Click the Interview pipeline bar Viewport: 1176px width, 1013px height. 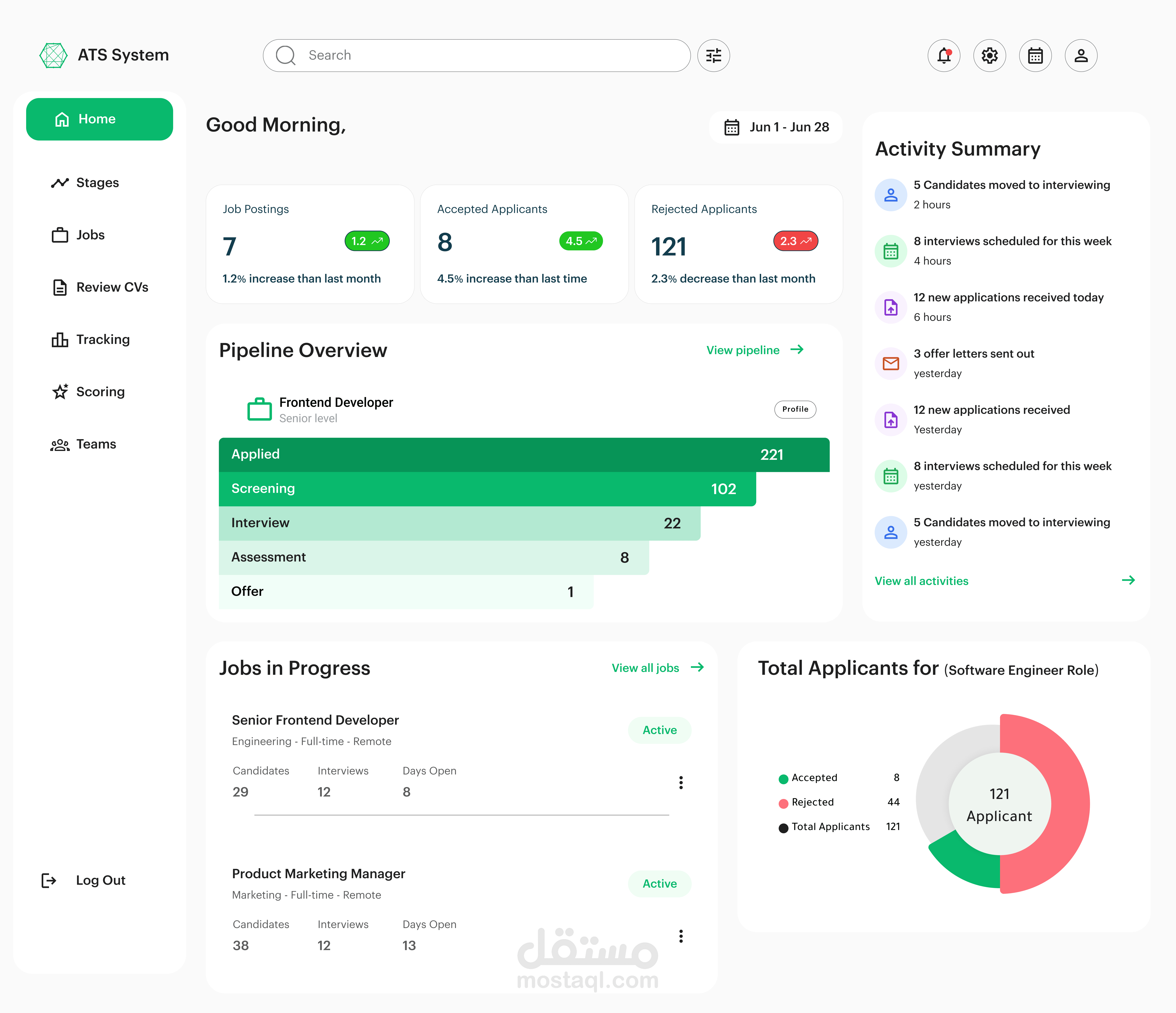click(x=460, y=523)
